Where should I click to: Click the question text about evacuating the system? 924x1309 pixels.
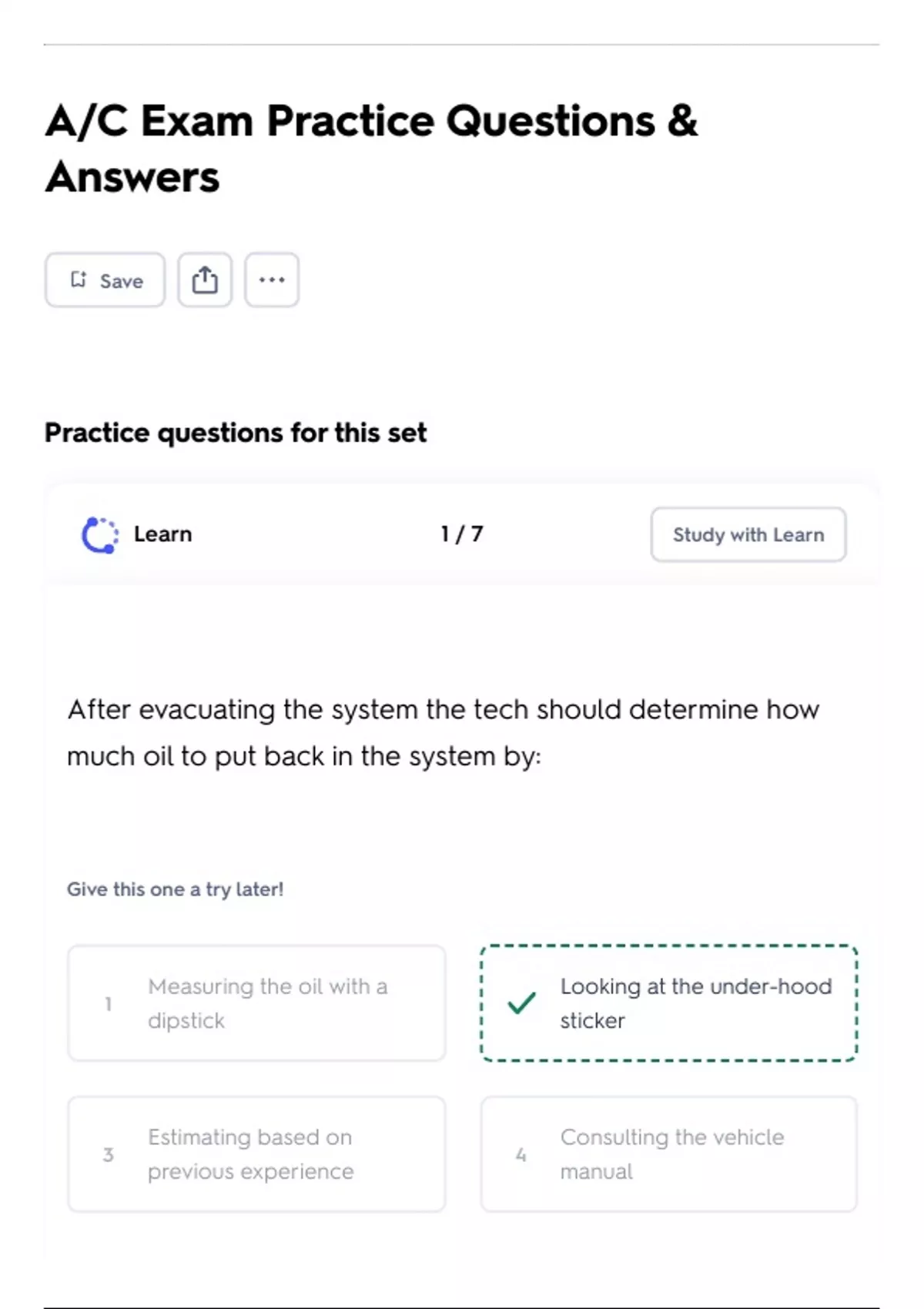click(444, 732)
